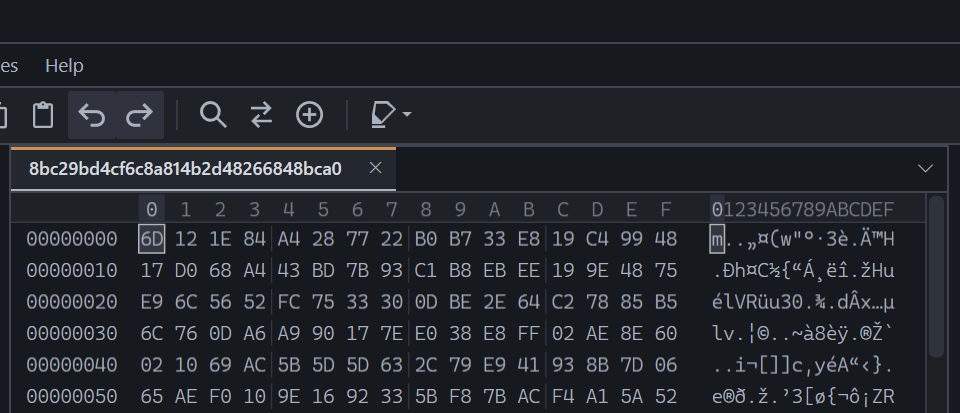Click the highlighter marker icon
The image size is (960, 413).
tap(383, 115)
